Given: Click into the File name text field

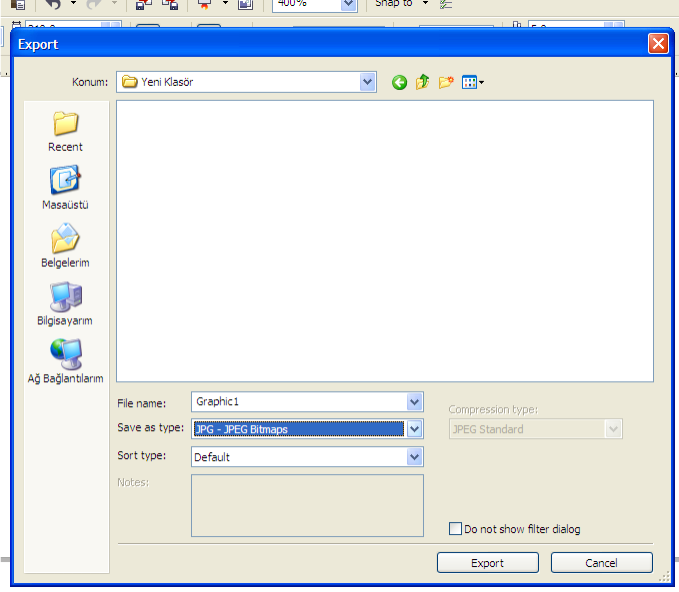Looking at the screenshot, I should click(x=298, y=402).
